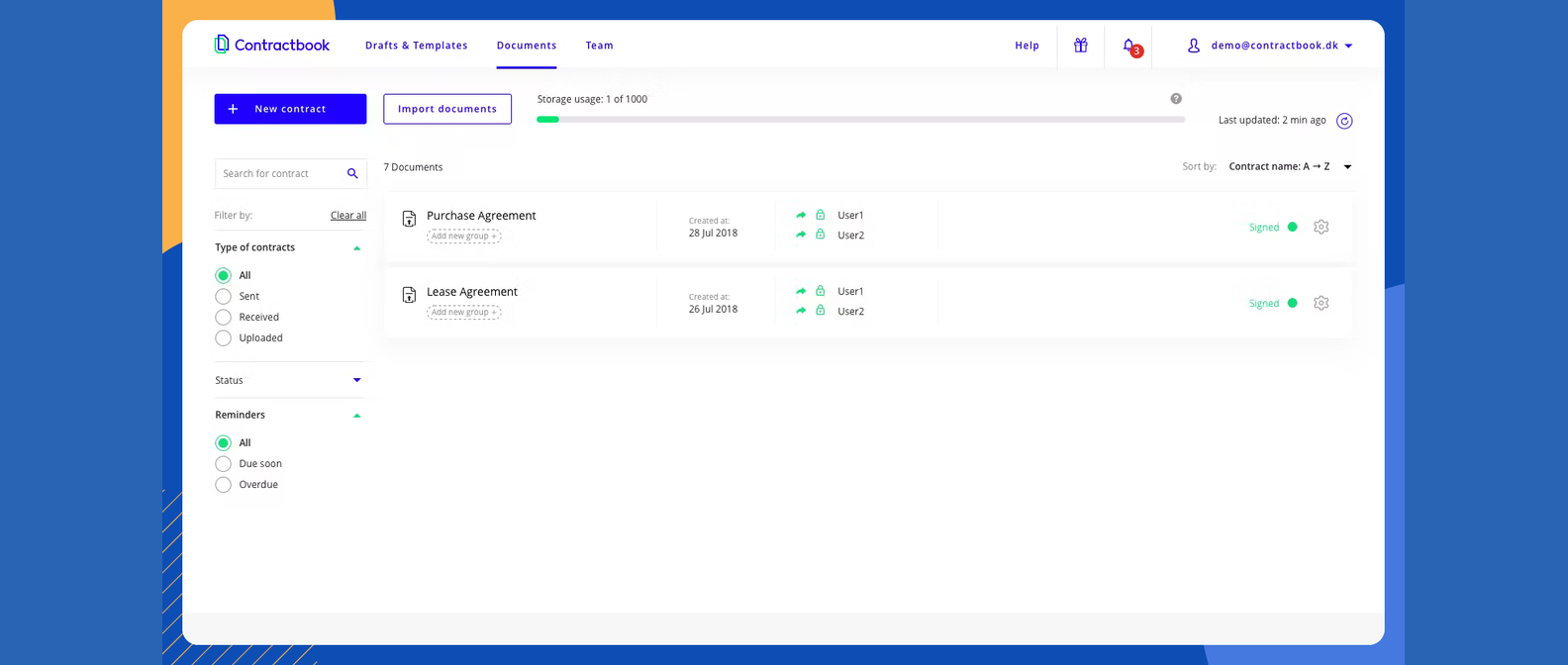This screenshot has width=1568, height=665.
Task: Click the 26 Jul 2018 created date
Action: coord(713,310)
